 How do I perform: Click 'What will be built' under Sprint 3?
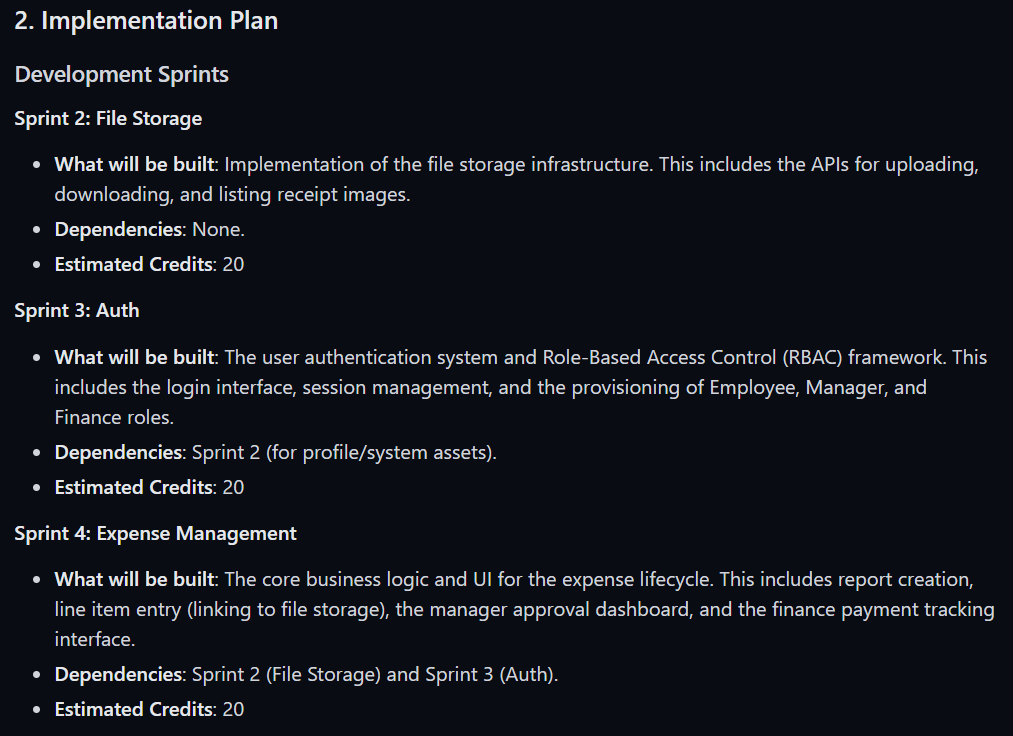pos(134,357)
